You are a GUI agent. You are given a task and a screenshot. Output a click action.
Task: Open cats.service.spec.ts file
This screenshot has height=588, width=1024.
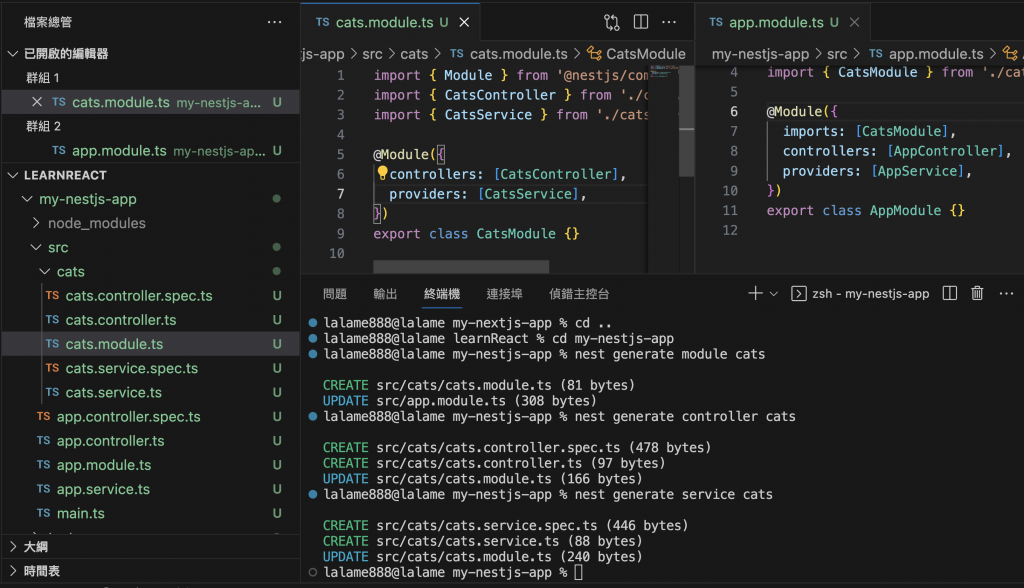click(x=151, y=368)
